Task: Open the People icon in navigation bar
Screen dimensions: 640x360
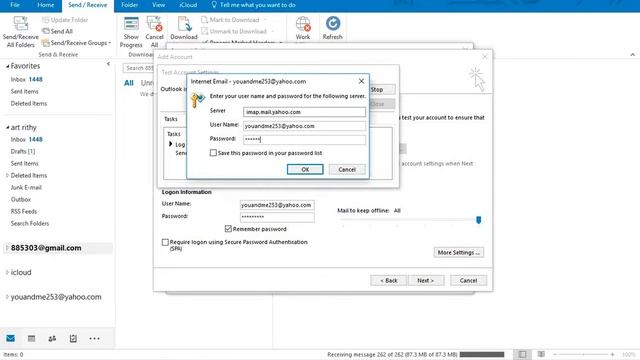Action: point(52,338)
